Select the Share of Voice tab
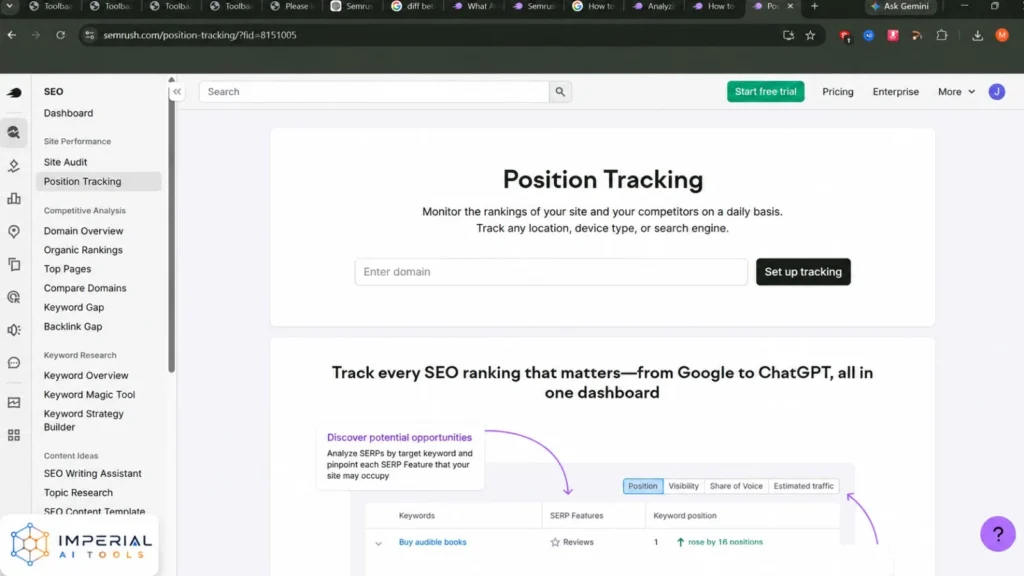This screenshot has width=1024, height=576. (x=736, y=487)
